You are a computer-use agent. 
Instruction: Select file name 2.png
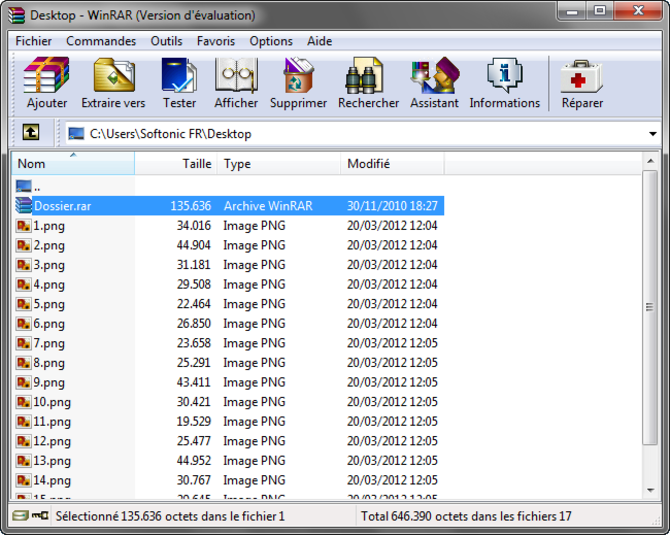coord(49,245)
